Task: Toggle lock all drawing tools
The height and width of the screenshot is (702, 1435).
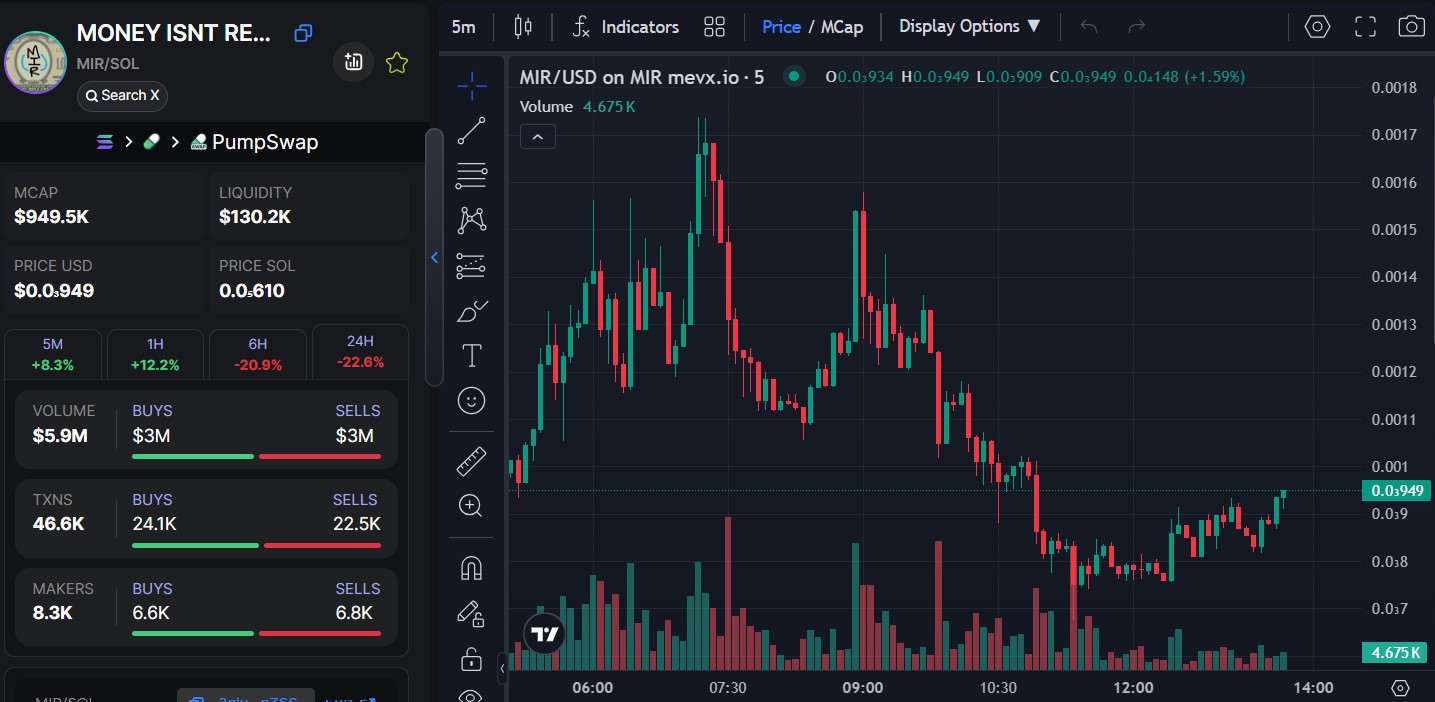Action: 471,658
